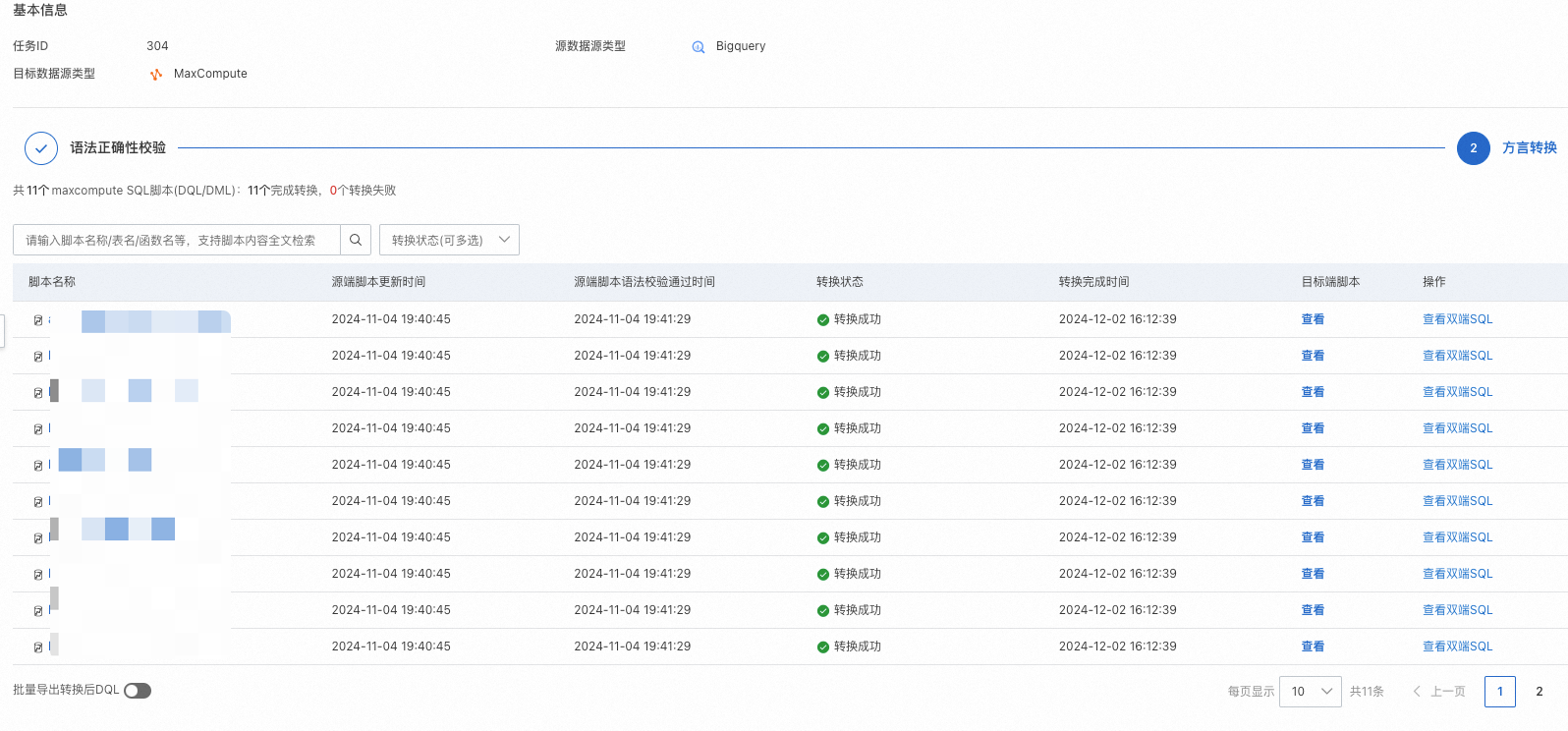
Task: Click the script file icon in last row
Action: pos(38,647)
